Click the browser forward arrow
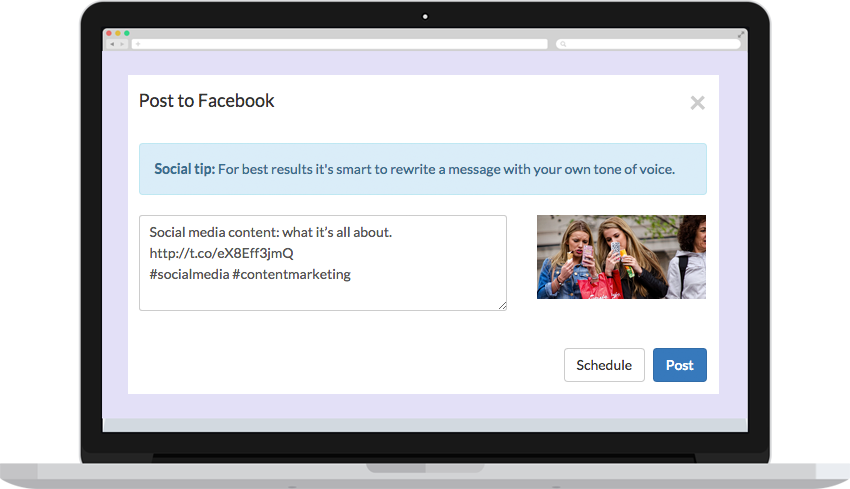The height and width of the screenshot is (489, 850). (122, 44)
